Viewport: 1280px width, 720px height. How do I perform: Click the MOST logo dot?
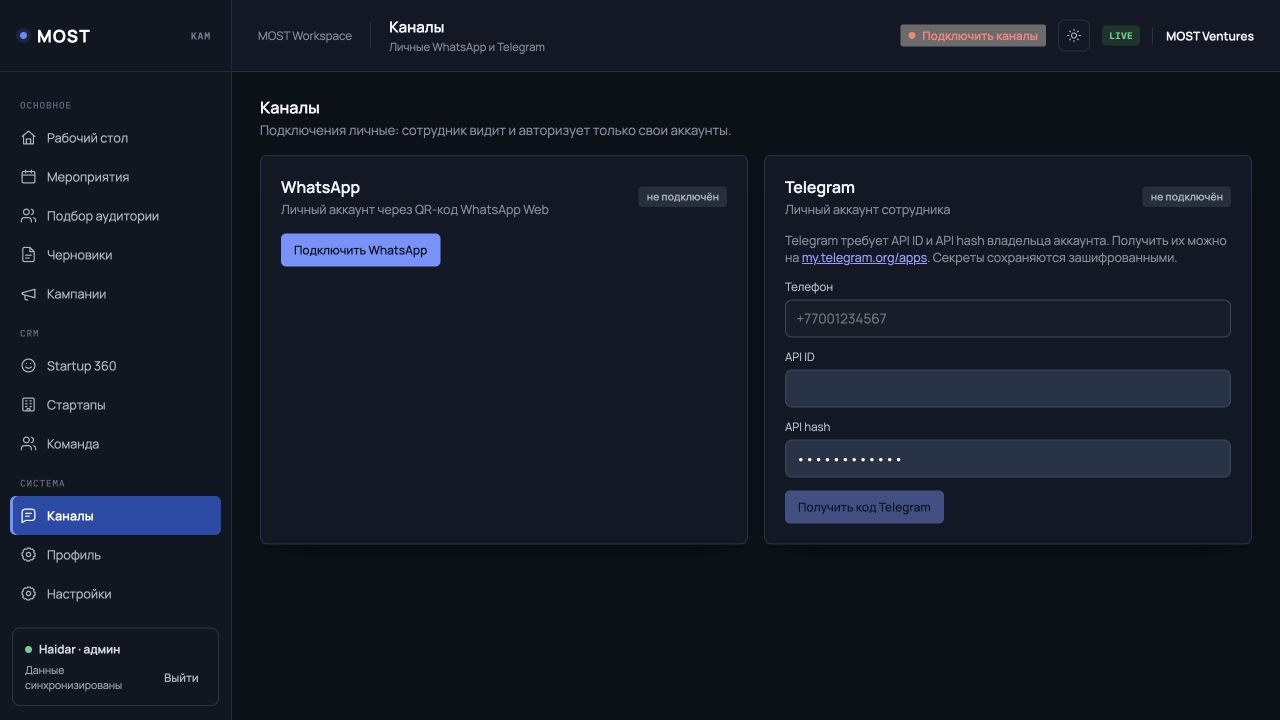[23, 36]
